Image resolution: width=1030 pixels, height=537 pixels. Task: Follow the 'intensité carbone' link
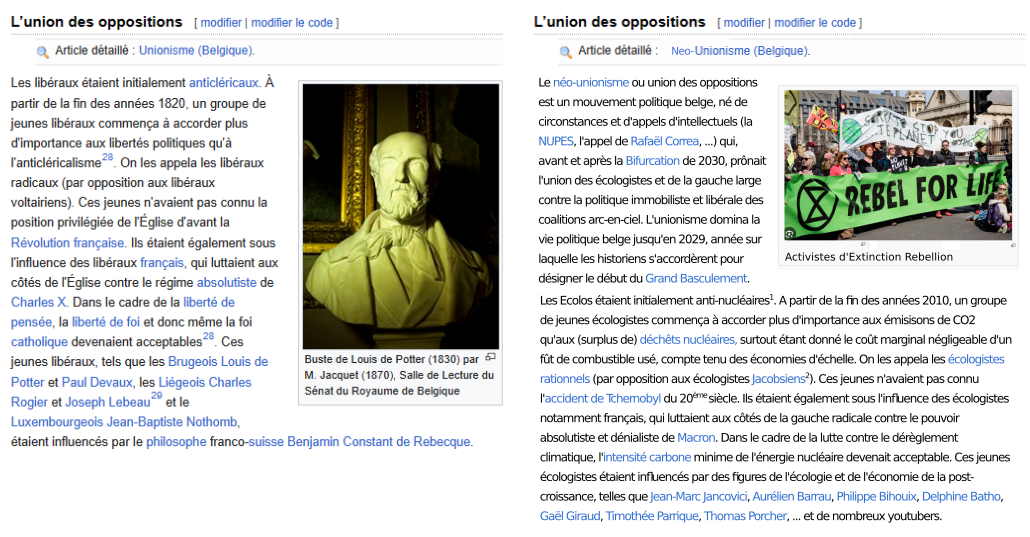[x=647, y=457]
